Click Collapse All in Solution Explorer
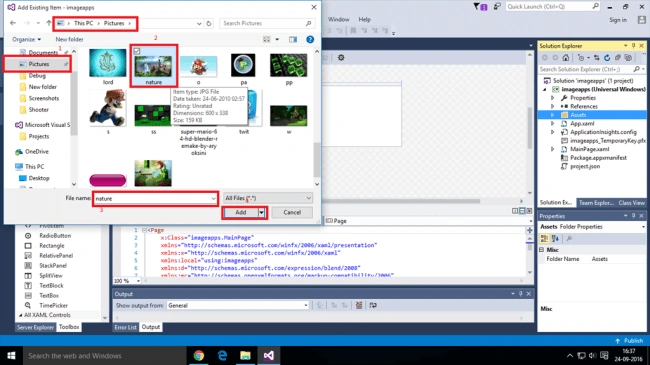The height and width of the screenshot is (365, 650). tap(618, 58)
